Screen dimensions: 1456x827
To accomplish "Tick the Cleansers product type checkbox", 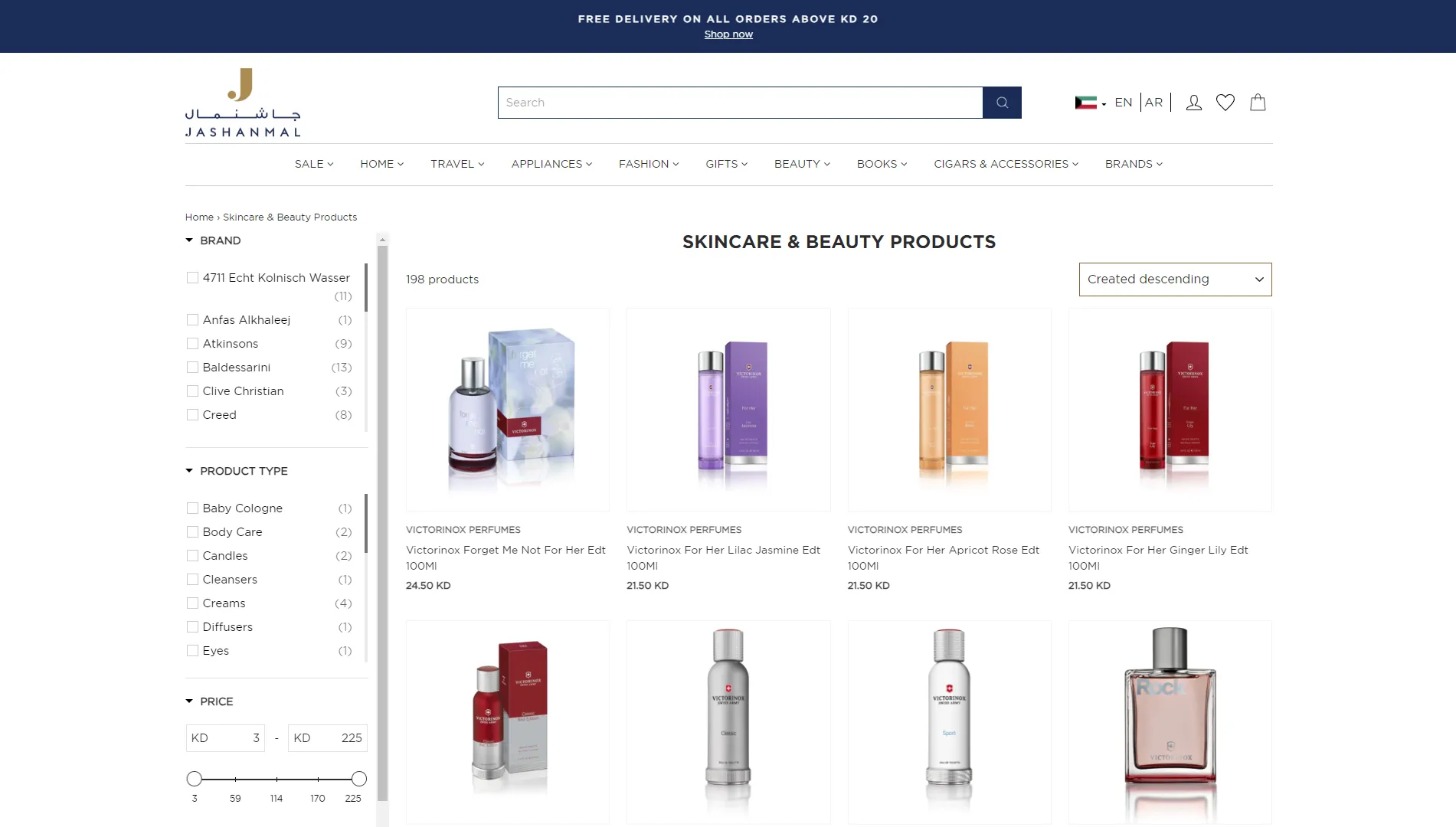I will coord(192,580).
